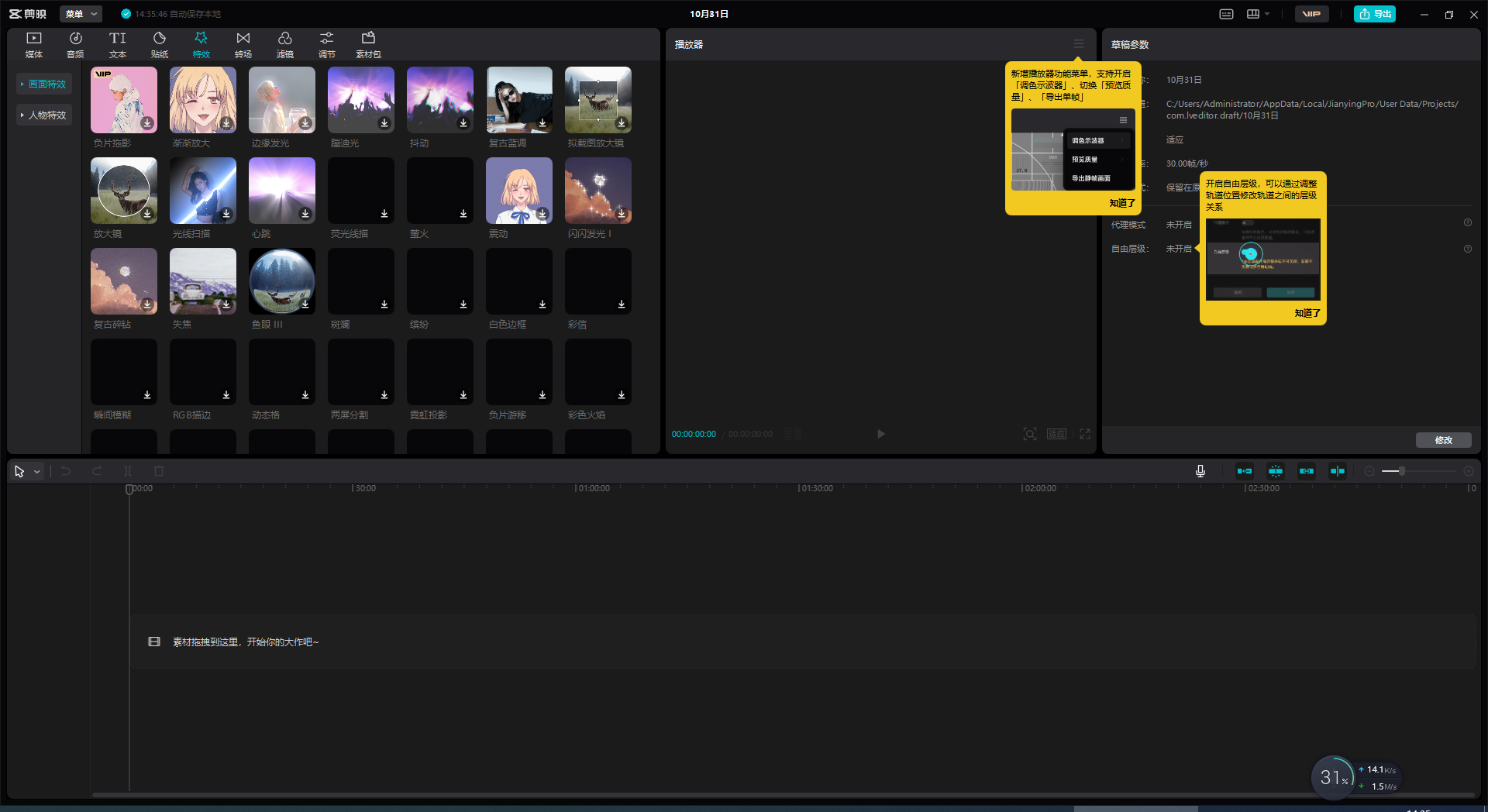Click the redo arrow in timeline toolbar
The width and height of the screenshot is (1488, 812).
point(97,471)
